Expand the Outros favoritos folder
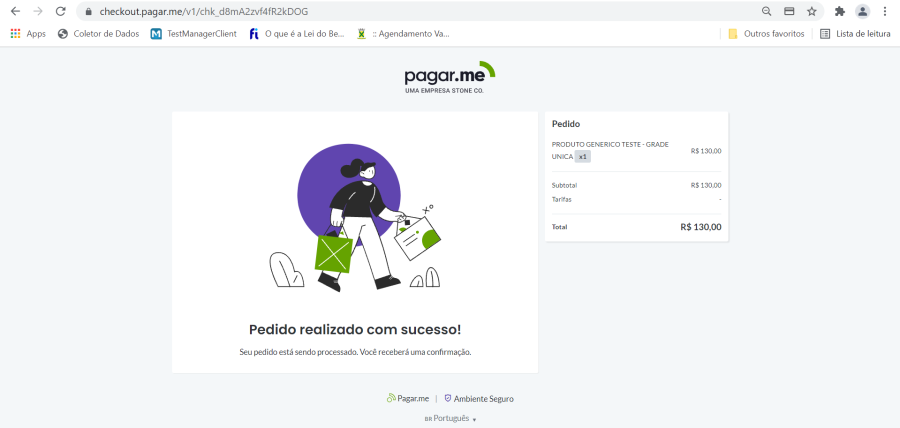The image size is (900, 428). (766, 34)
